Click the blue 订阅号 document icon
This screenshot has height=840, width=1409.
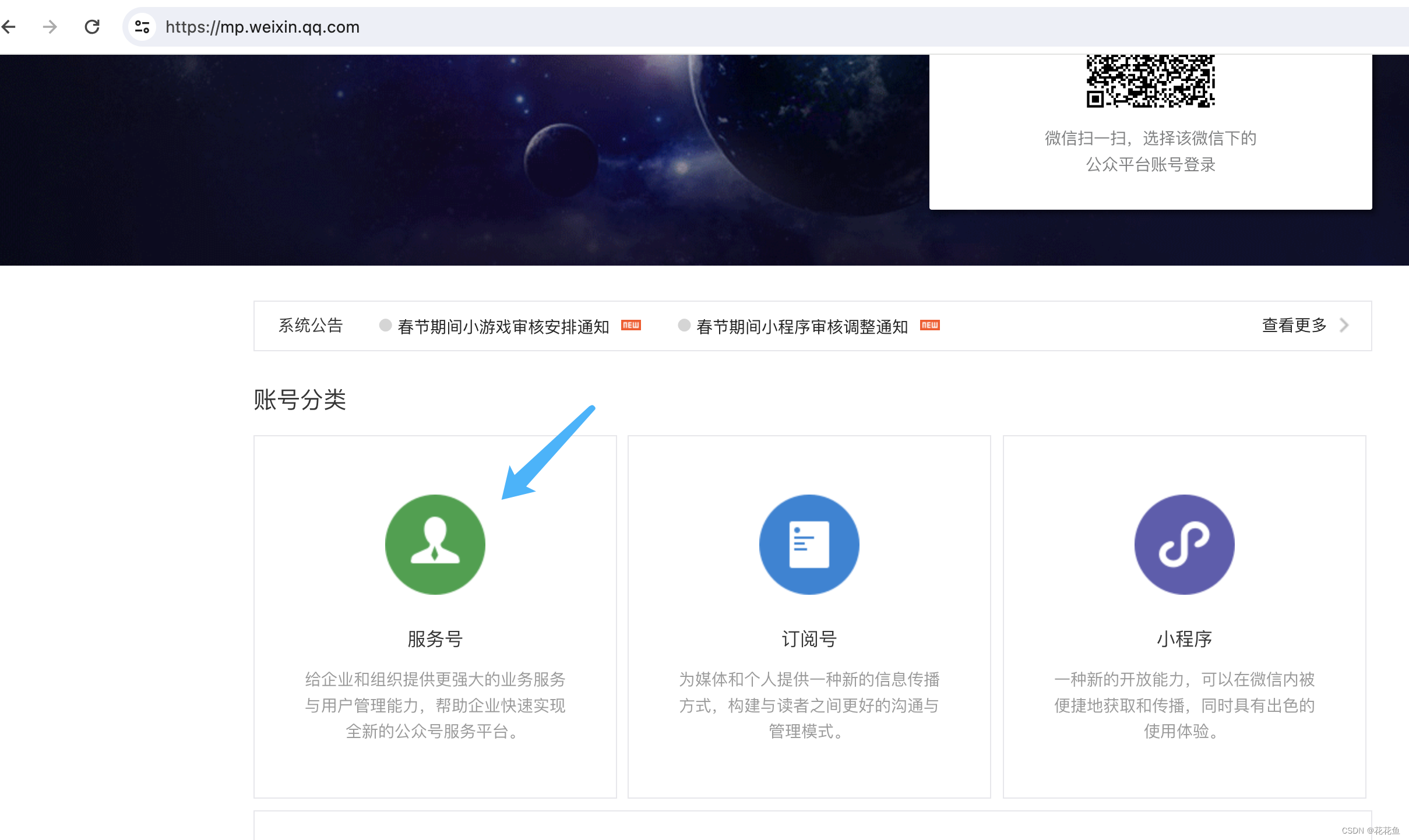click(809, 545)
